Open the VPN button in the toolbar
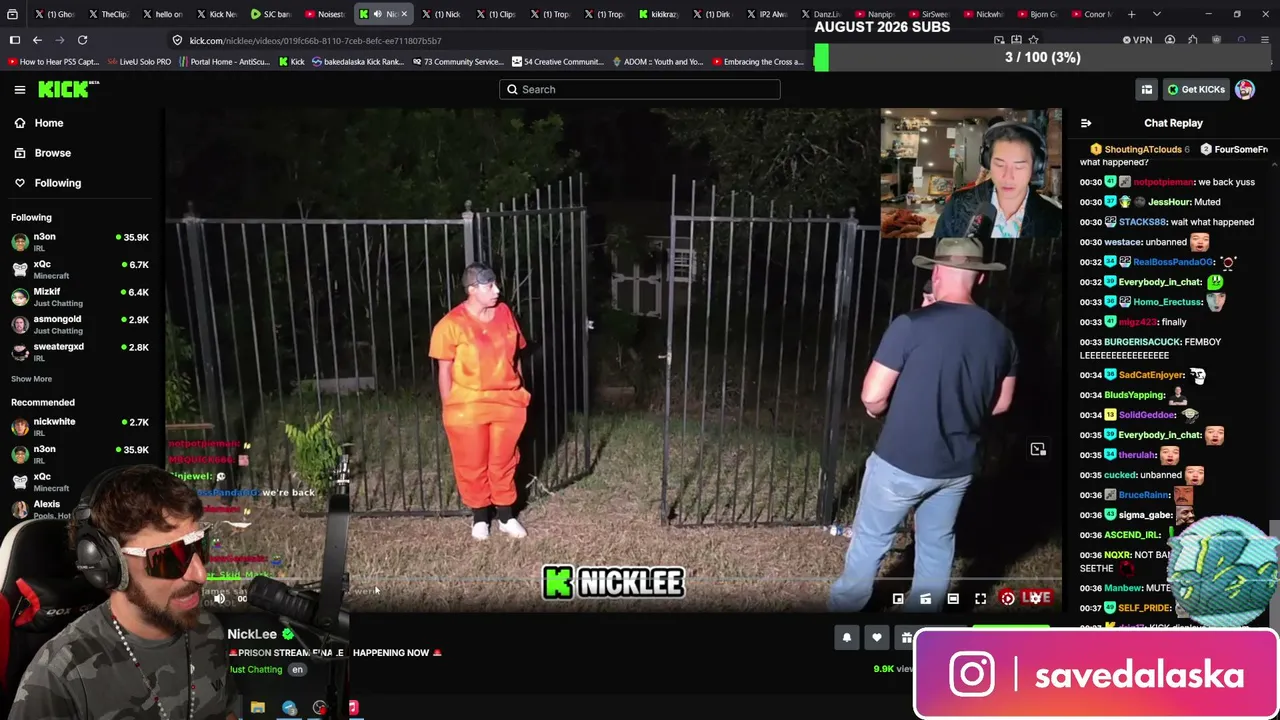The height and width of the screenshot is (720, 1280). tap(1137, 40)
